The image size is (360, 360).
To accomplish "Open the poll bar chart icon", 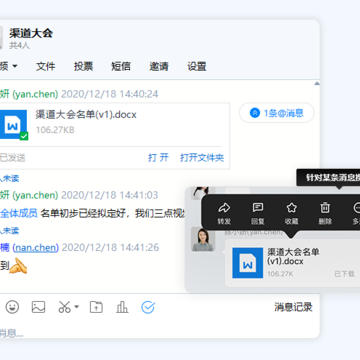I will (122, 307).
